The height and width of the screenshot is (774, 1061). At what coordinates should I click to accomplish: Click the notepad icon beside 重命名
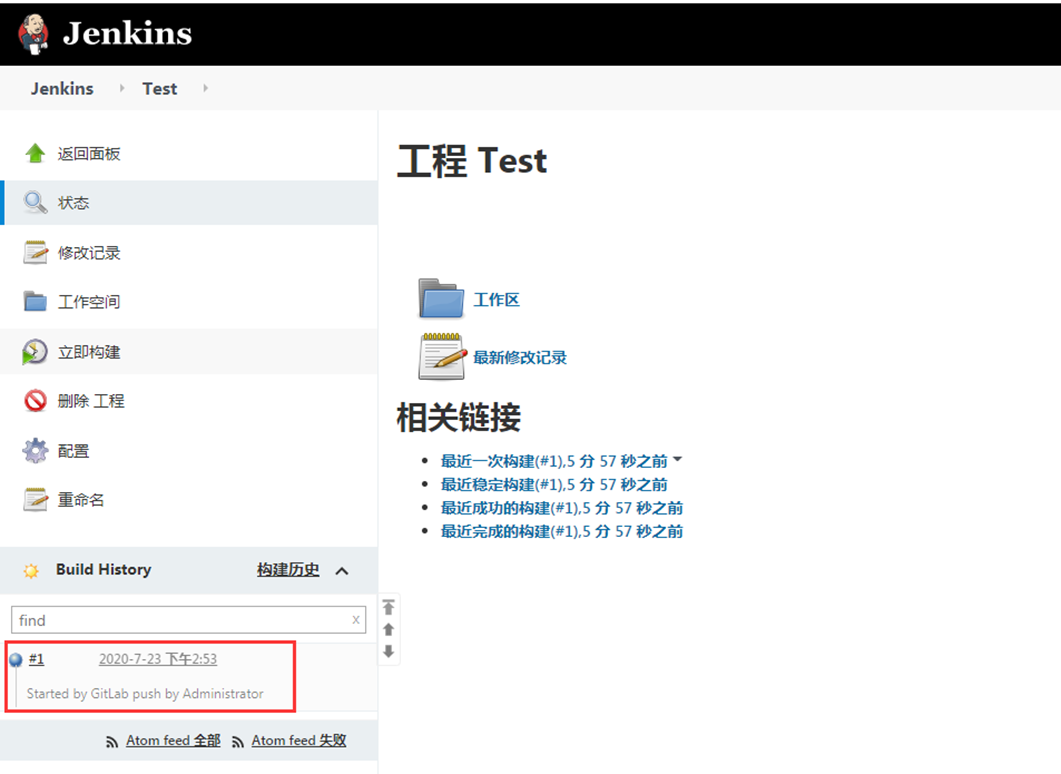click(x=35, y=499)
